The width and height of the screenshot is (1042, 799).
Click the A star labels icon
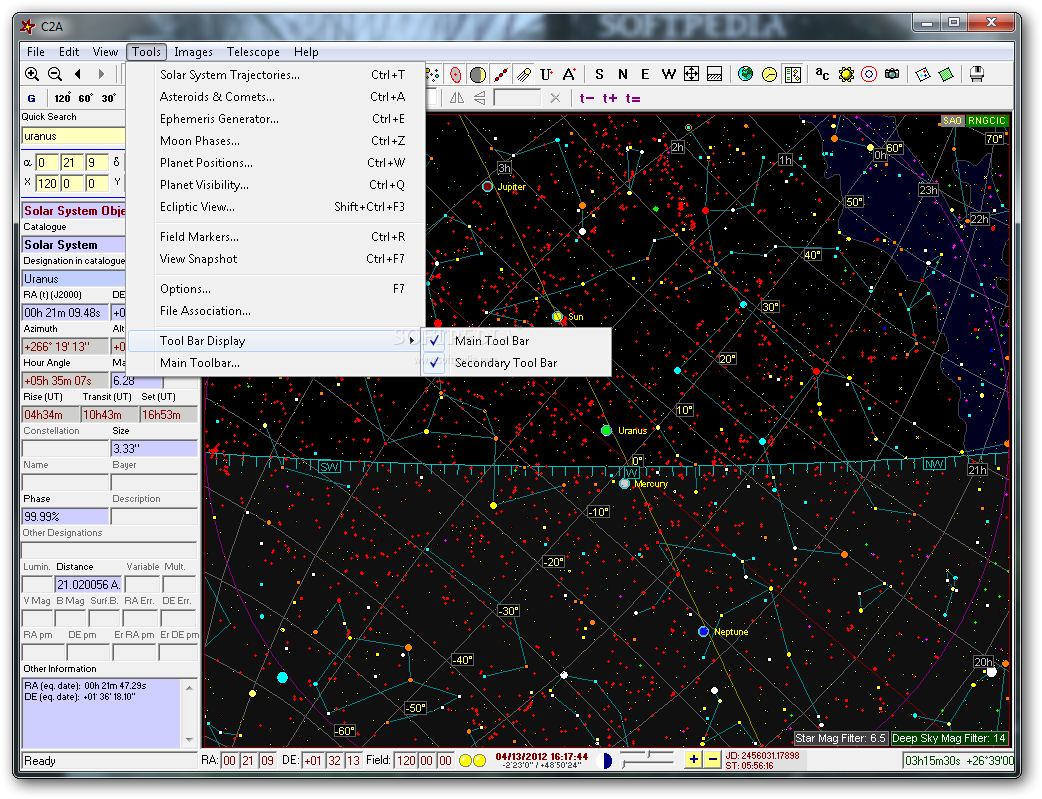click(x=570, y=74)
